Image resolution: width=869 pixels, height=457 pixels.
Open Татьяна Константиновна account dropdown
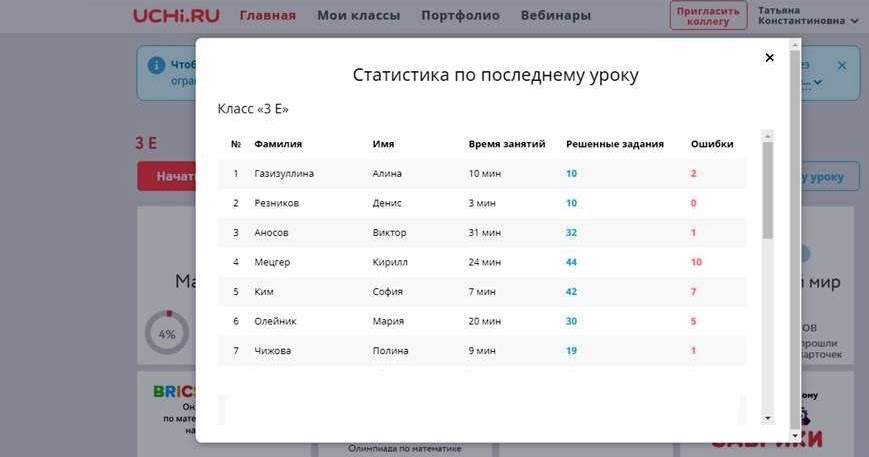pos(808,16)
